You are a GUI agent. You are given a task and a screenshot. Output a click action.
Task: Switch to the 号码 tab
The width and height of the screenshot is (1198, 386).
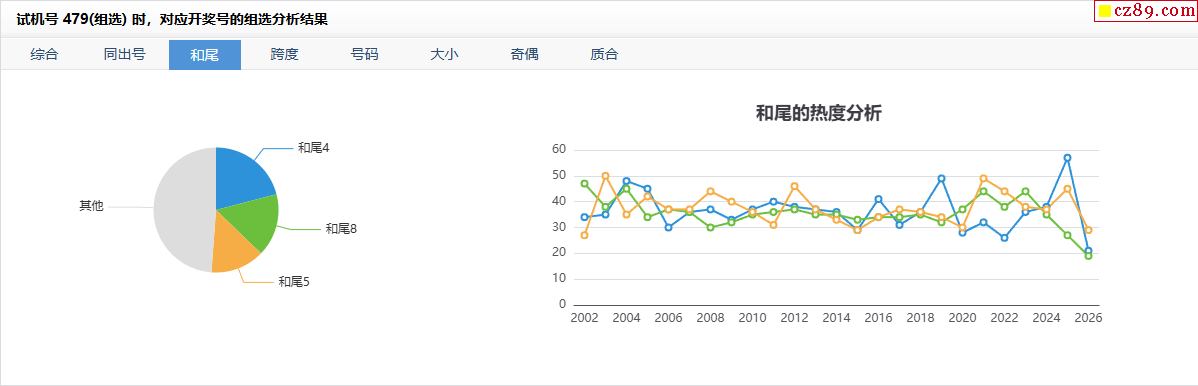[x=364, y=54]
